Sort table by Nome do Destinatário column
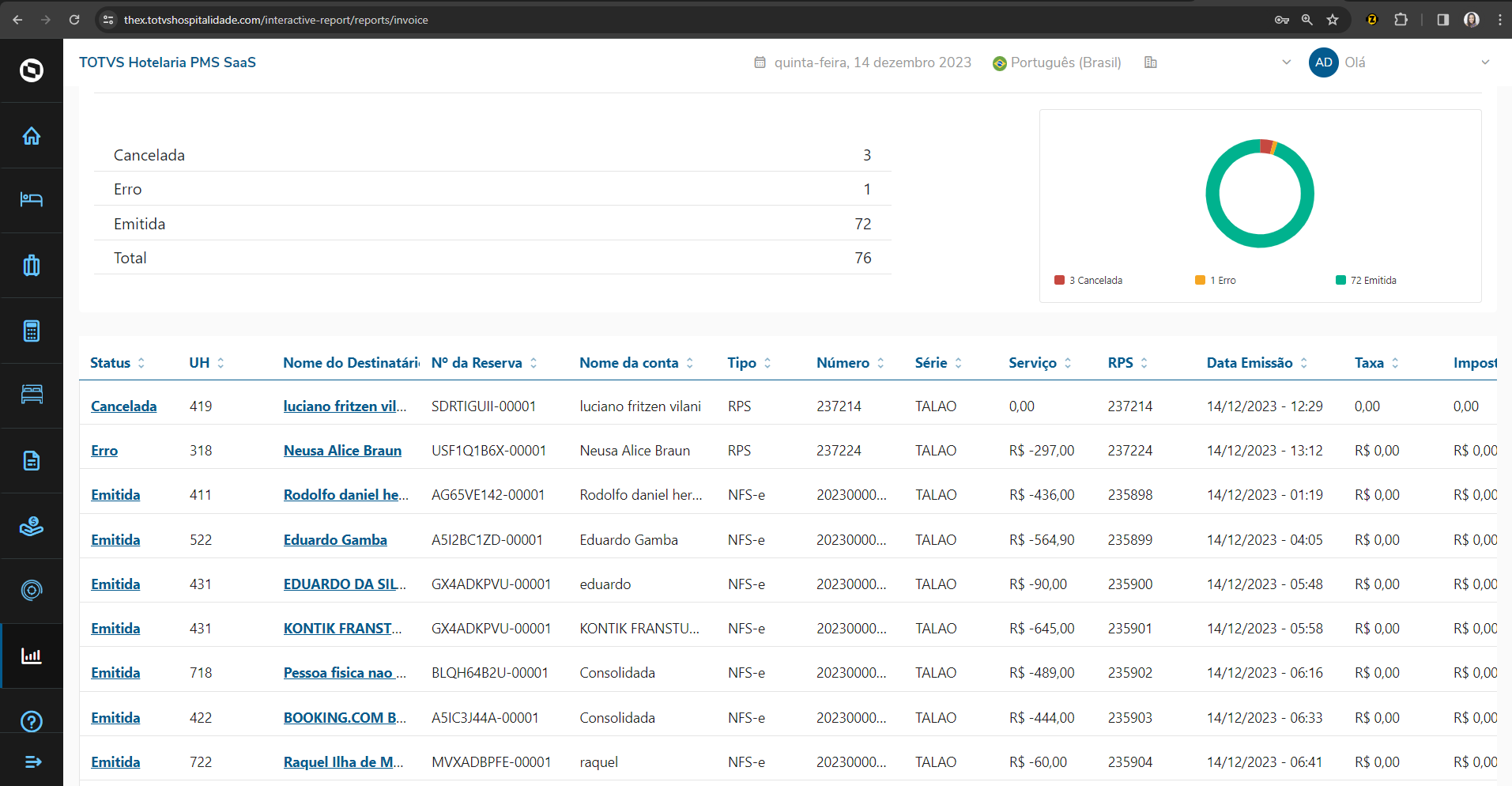Viewport: 1512px width, 786px height. (351, 363)
